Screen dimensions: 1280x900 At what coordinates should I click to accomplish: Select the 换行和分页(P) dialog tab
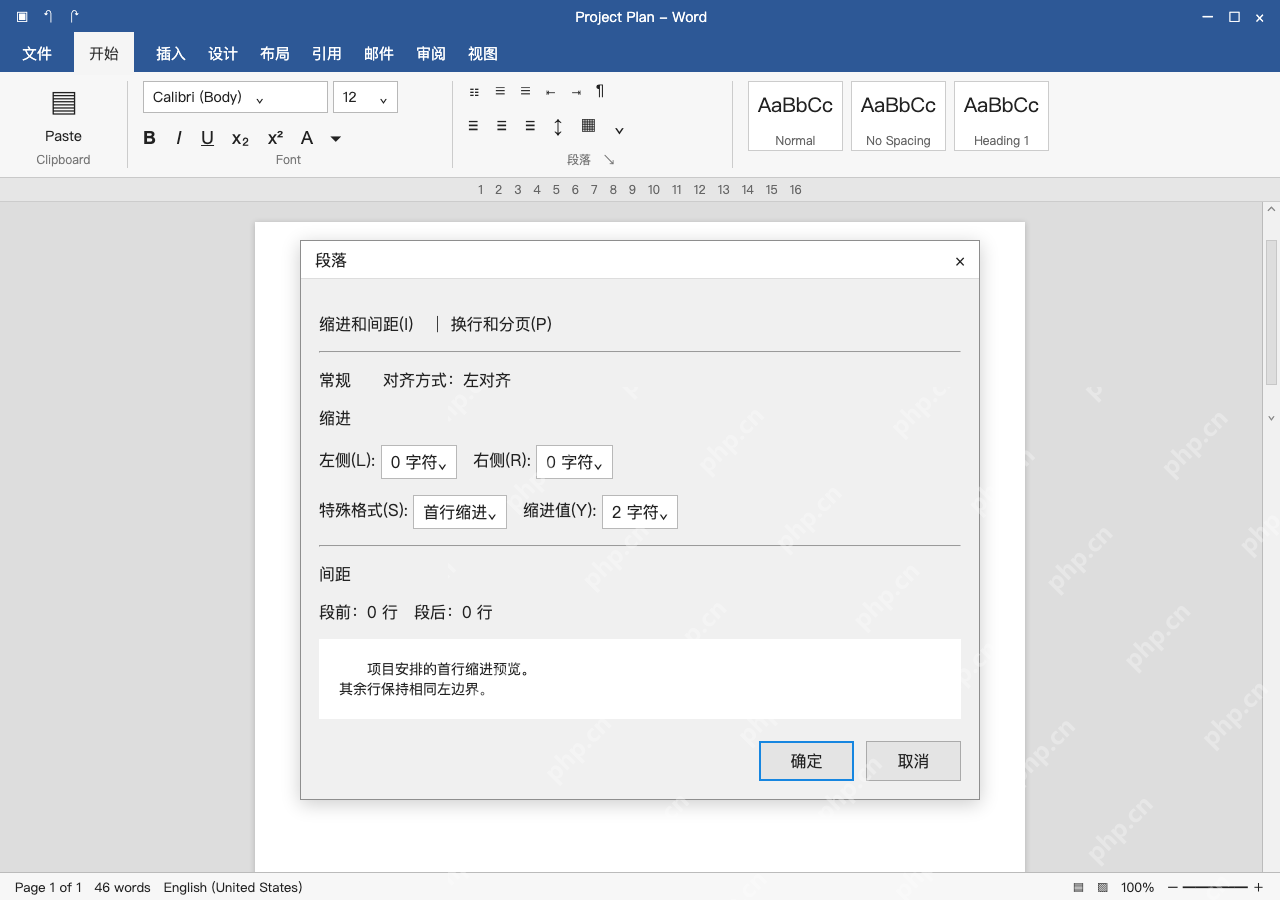(501, 324)
